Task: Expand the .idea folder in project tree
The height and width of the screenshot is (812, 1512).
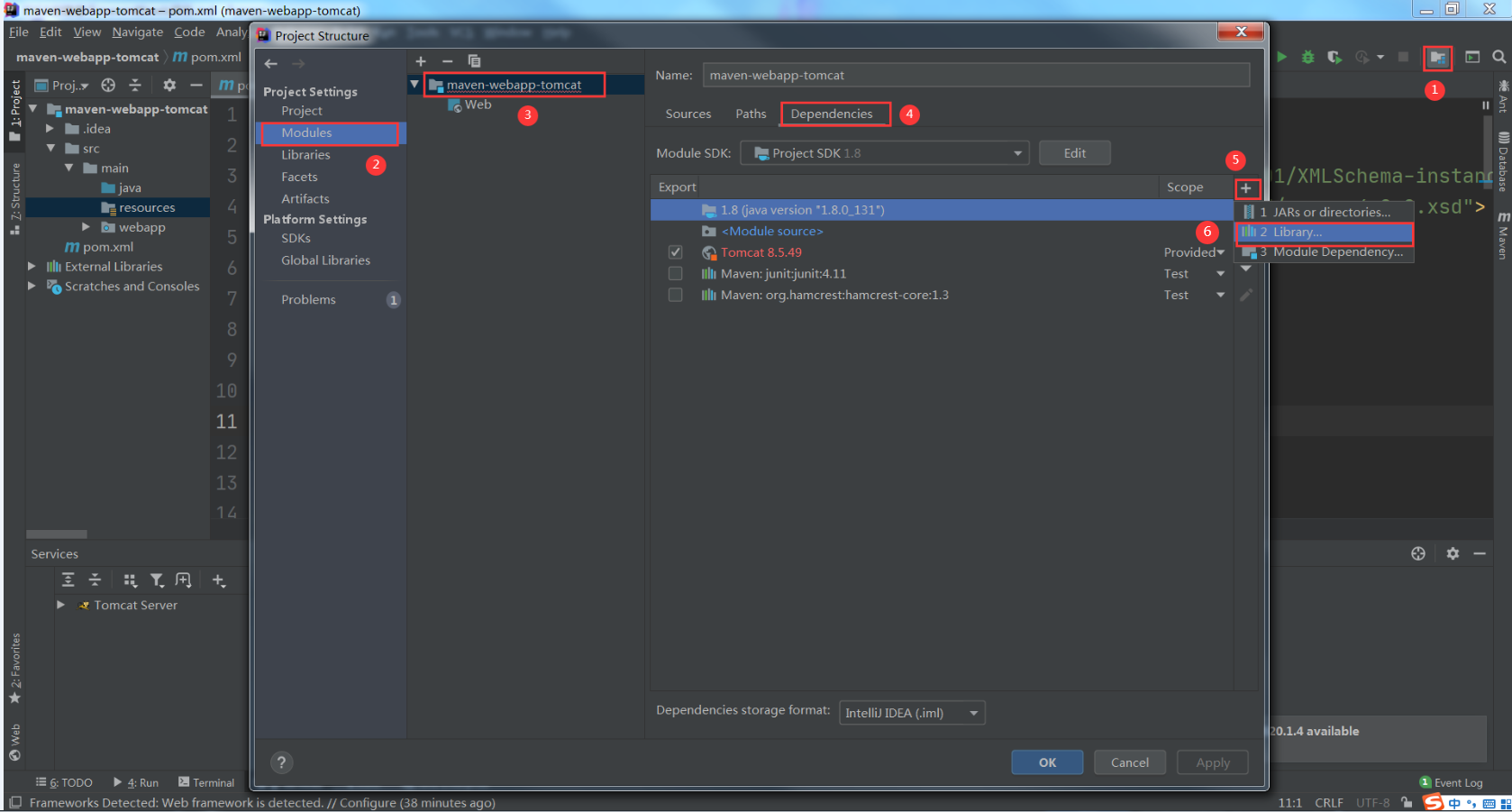Action: (x=50, y=129)
